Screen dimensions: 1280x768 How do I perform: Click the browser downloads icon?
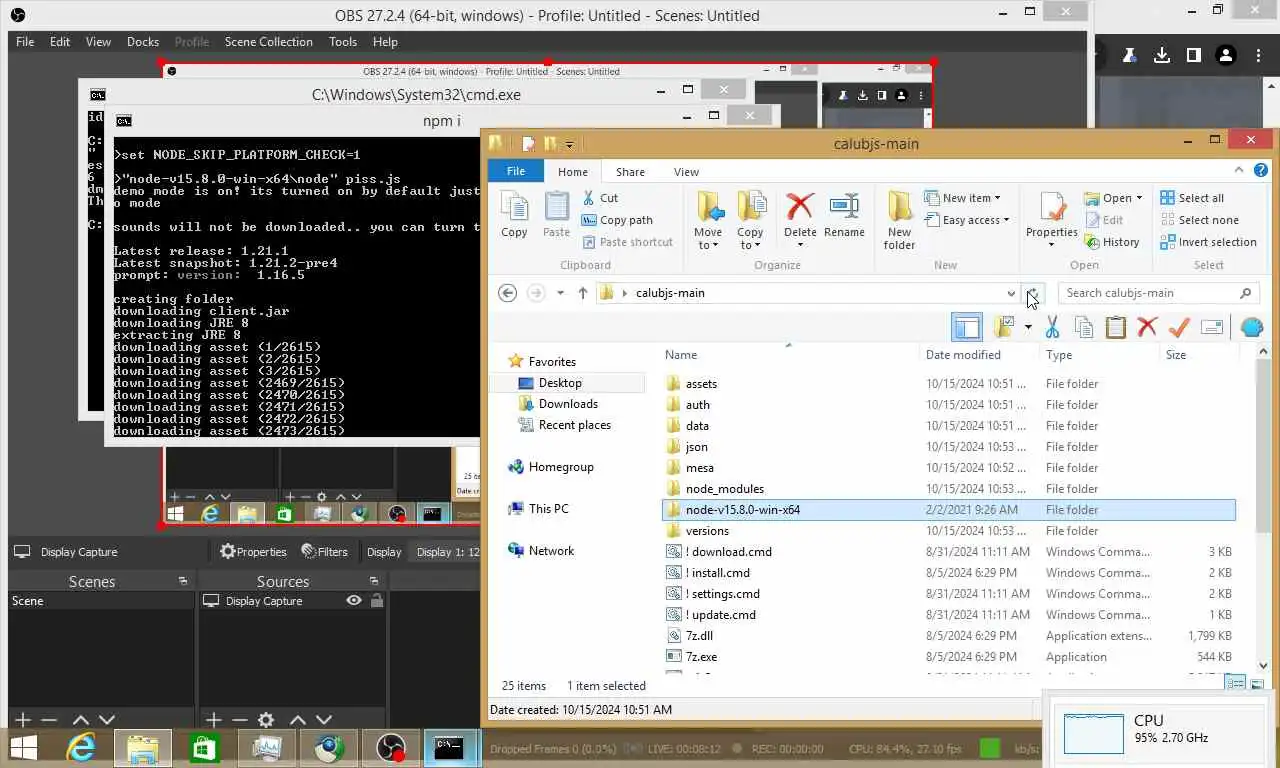click(x=1162, y=55)
